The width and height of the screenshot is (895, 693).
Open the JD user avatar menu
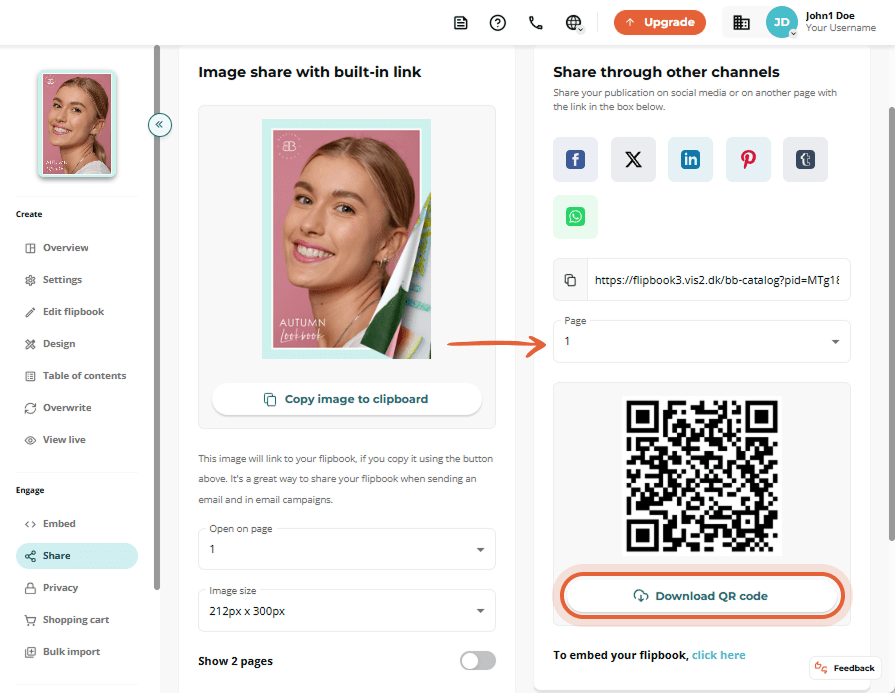(781, 22)
